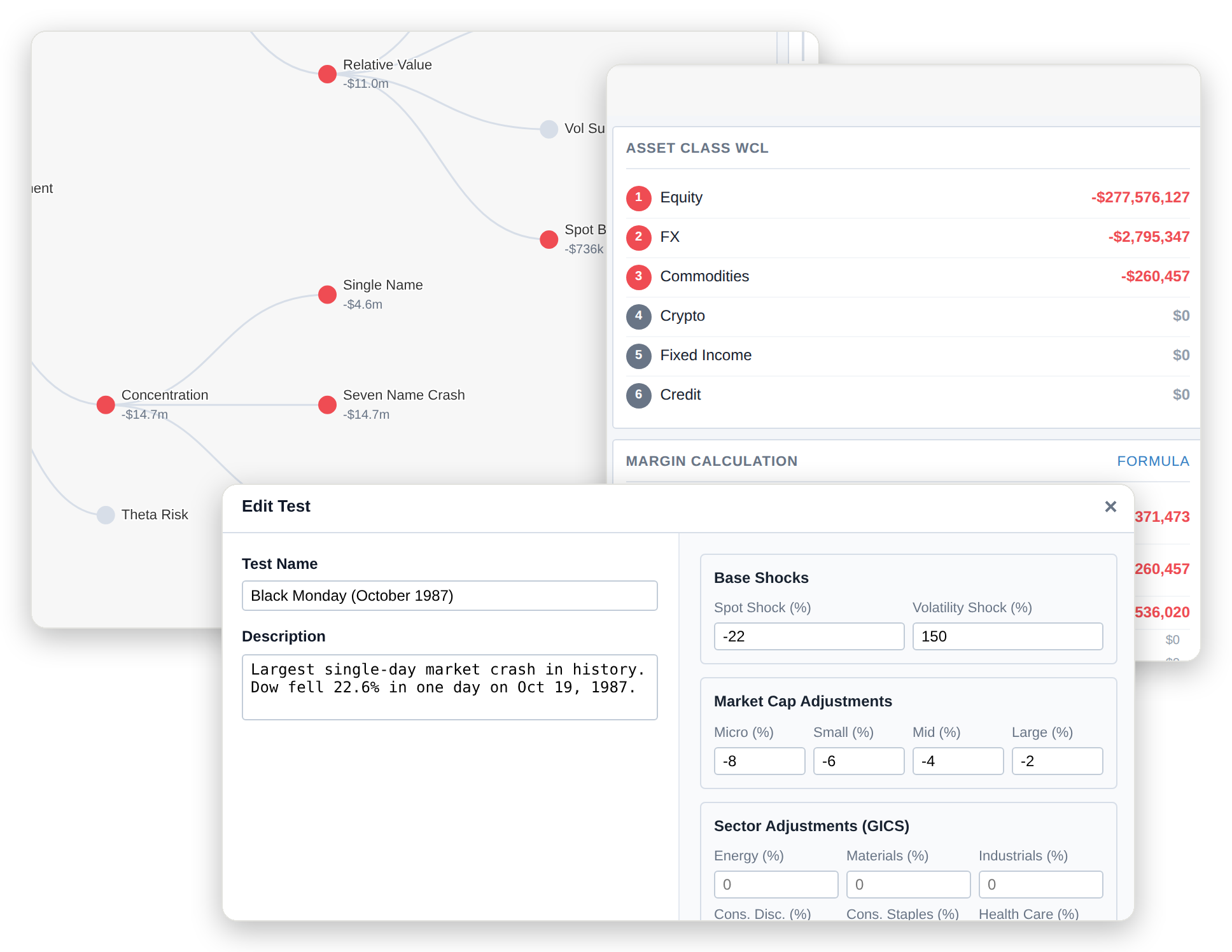
Task: Click the Mid (%) adjustment field
Action: 958,761
